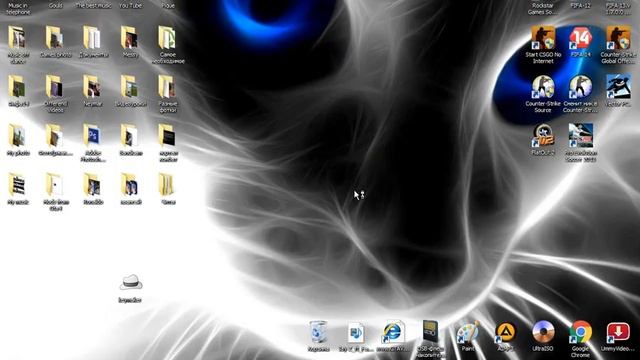Image resolution: width=640 pixels, height=360 pixels.
Task: Open Counter-Strike Global Offensive shortcut
Action: point(618,44)
